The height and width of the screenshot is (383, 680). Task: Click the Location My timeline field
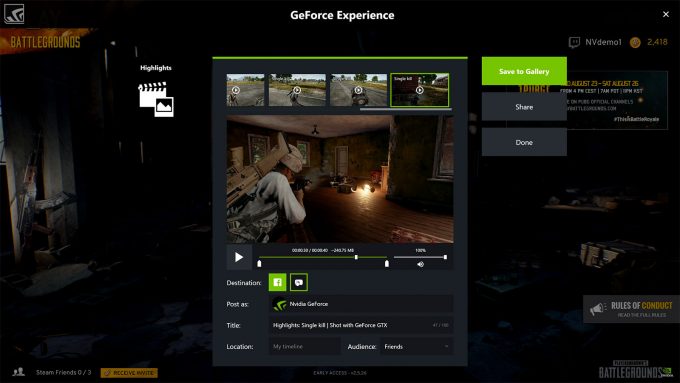coord(304,347)
